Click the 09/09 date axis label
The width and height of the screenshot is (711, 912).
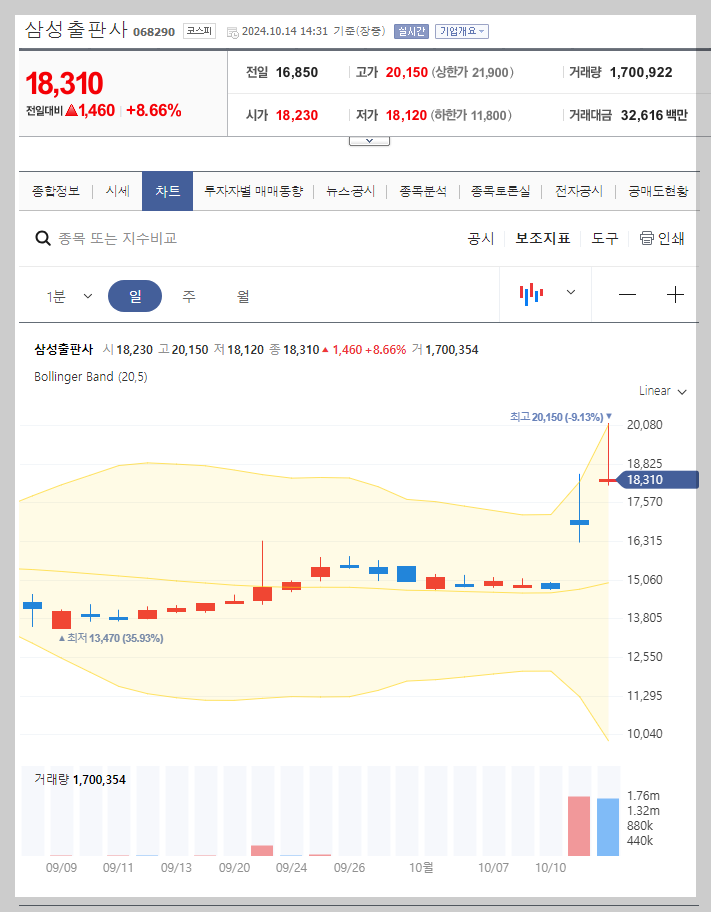pyautogui.click(x=61, y=868)
